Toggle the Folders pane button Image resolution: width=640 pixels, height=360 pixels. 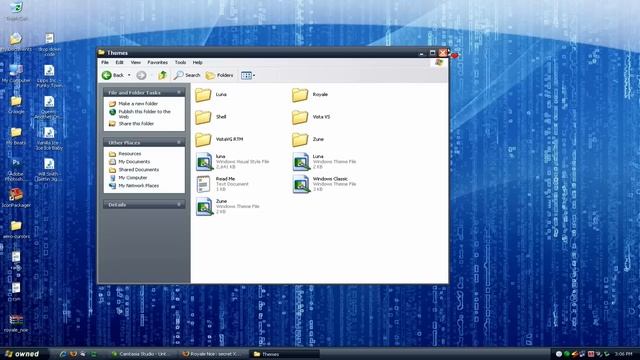coord(220,75)
